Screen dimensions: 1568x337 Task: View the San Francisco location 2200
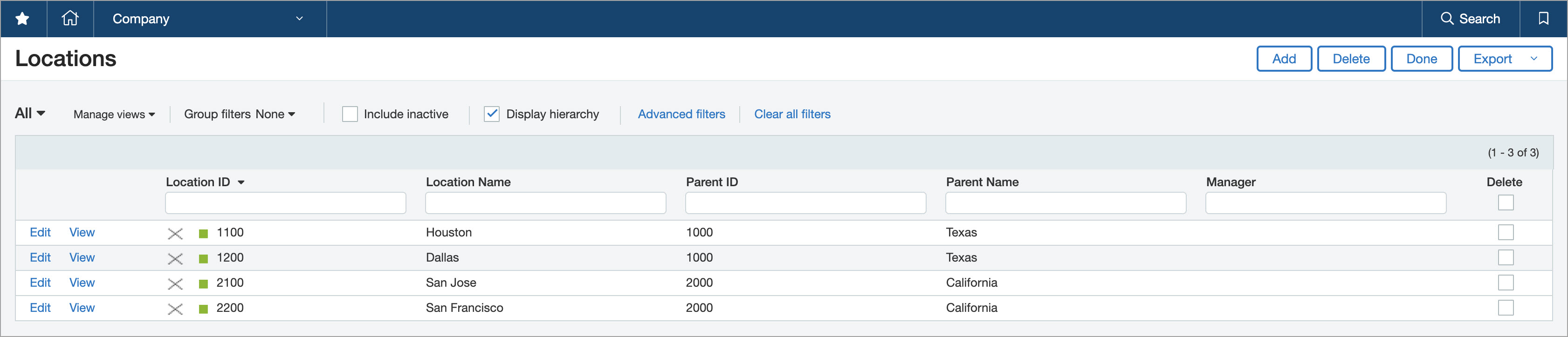[x=82, y=308]
